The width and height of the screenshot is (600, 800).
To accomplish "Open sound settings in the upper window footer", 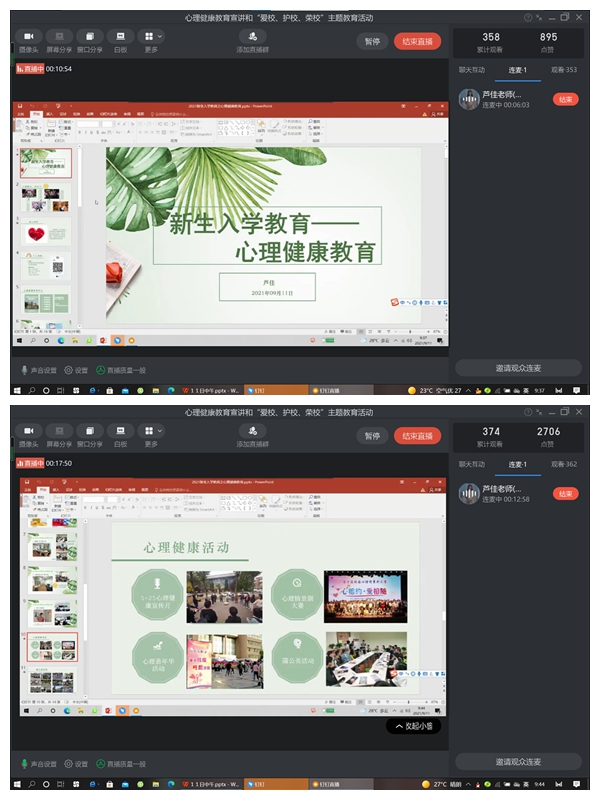I will (39, 370).
